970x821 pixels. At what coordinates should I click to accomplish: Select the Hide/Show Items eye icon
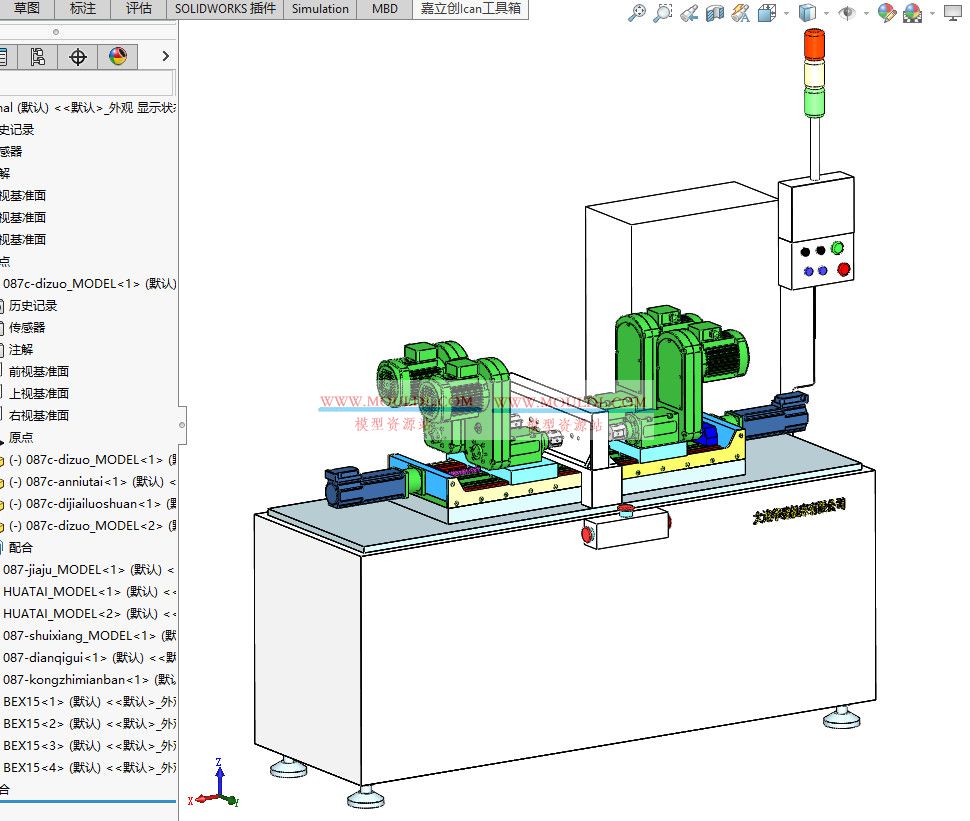tap(847, 13)
